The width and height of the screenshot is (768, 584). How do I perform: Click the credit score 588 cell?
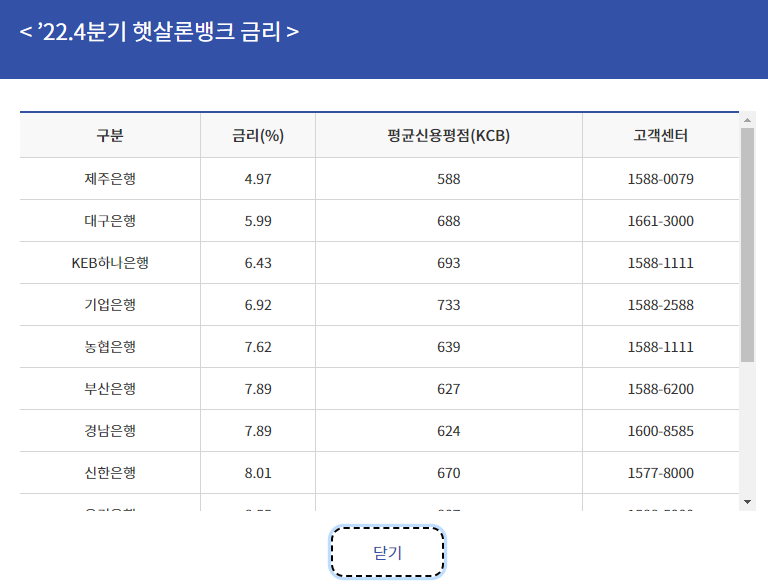tap(449, 179)
